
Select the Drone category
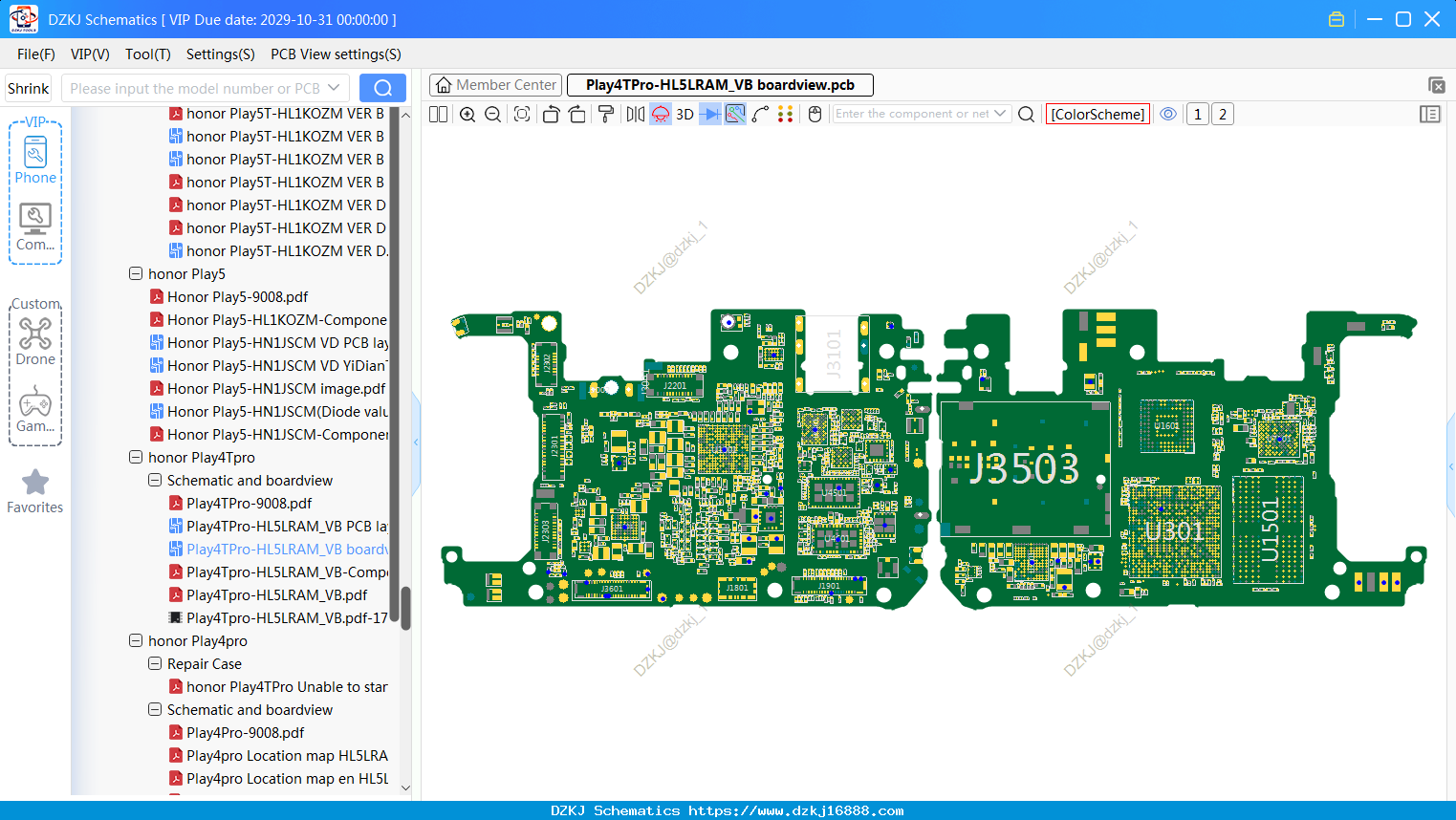pyautogui.click(x=35, y=341)
